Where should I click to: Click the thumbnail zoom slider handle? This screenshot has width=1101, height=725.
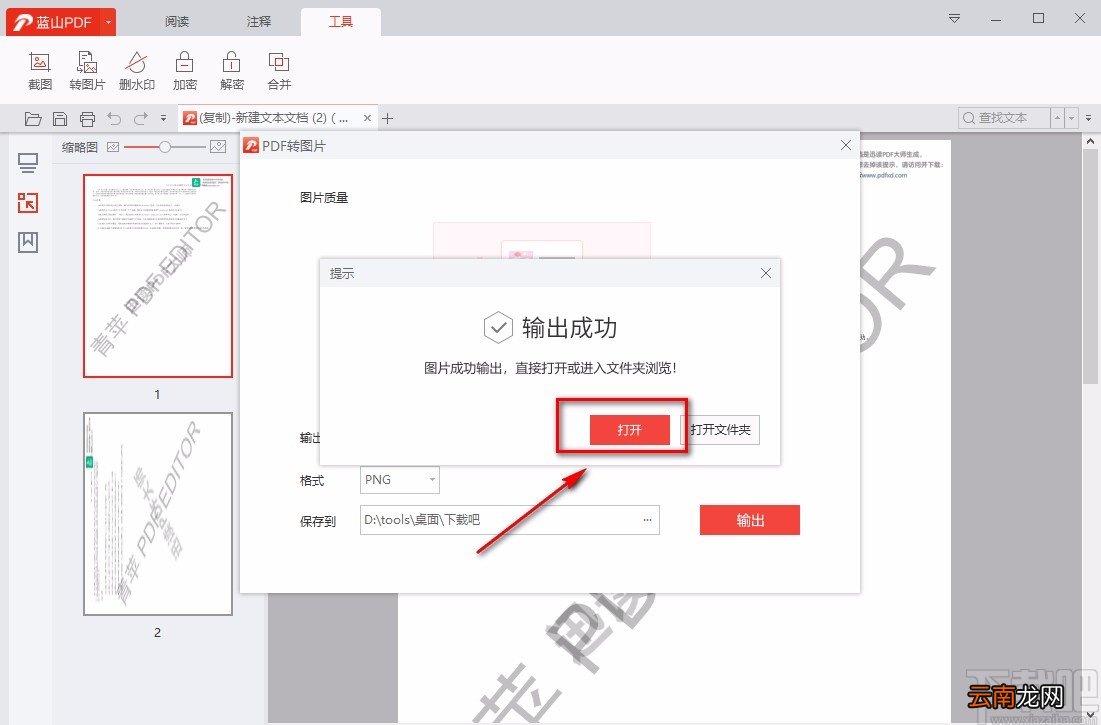point(164,147)
